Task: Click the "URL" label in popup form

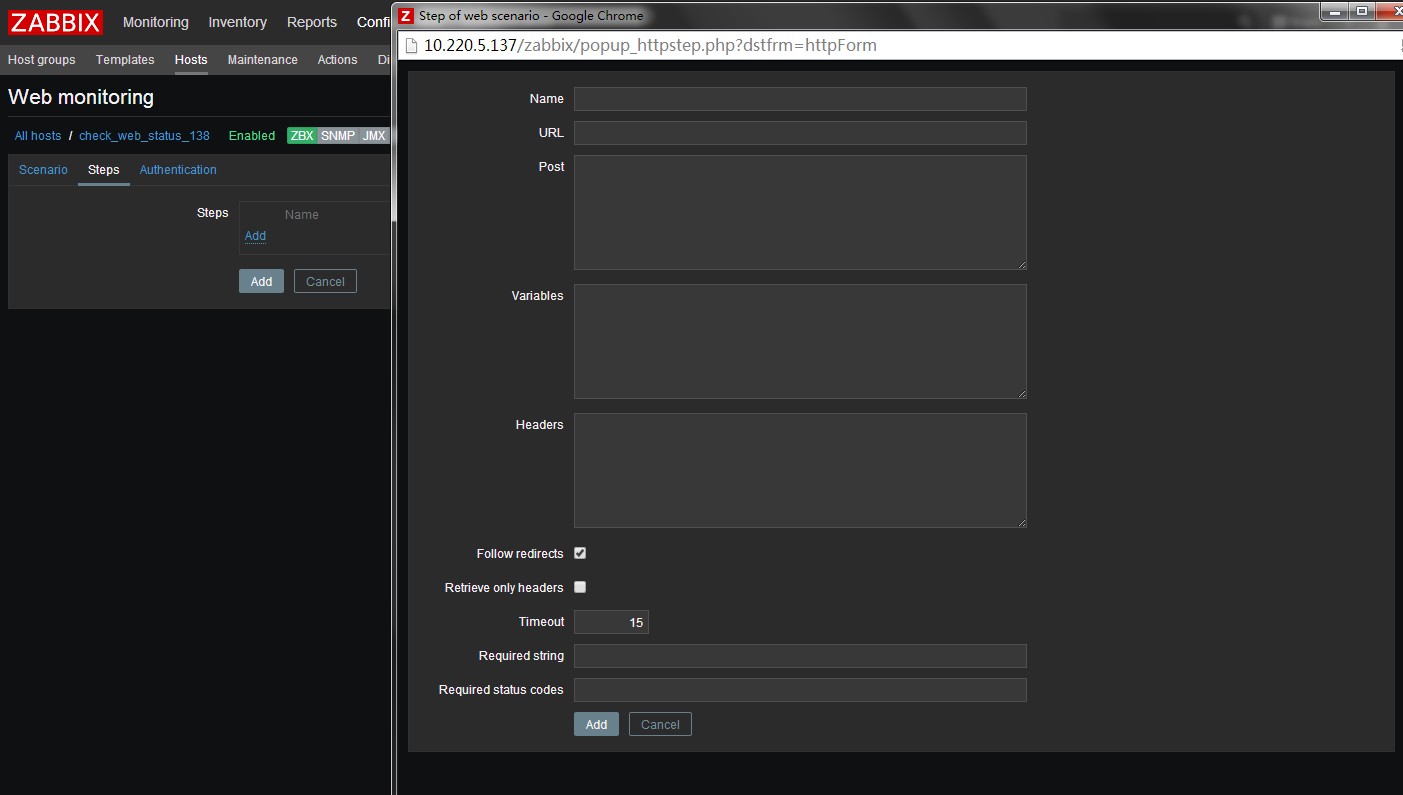Action: (551, 133)
